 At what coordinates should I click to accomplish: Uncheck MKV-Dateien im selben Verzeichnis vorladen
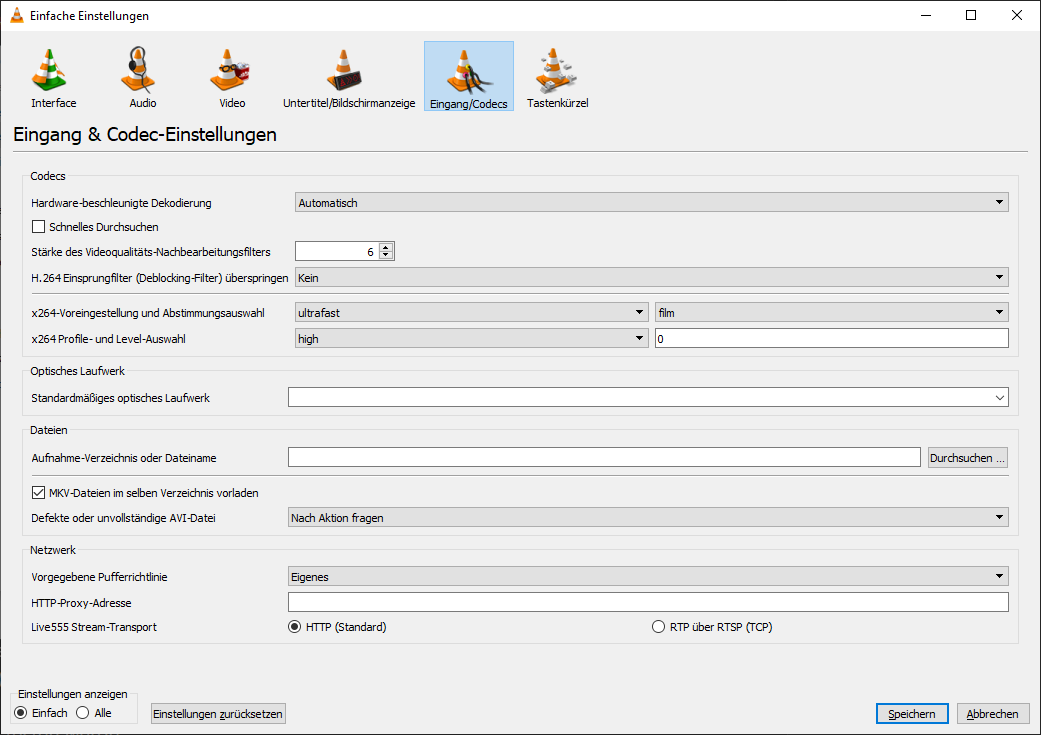click(38, 492)
